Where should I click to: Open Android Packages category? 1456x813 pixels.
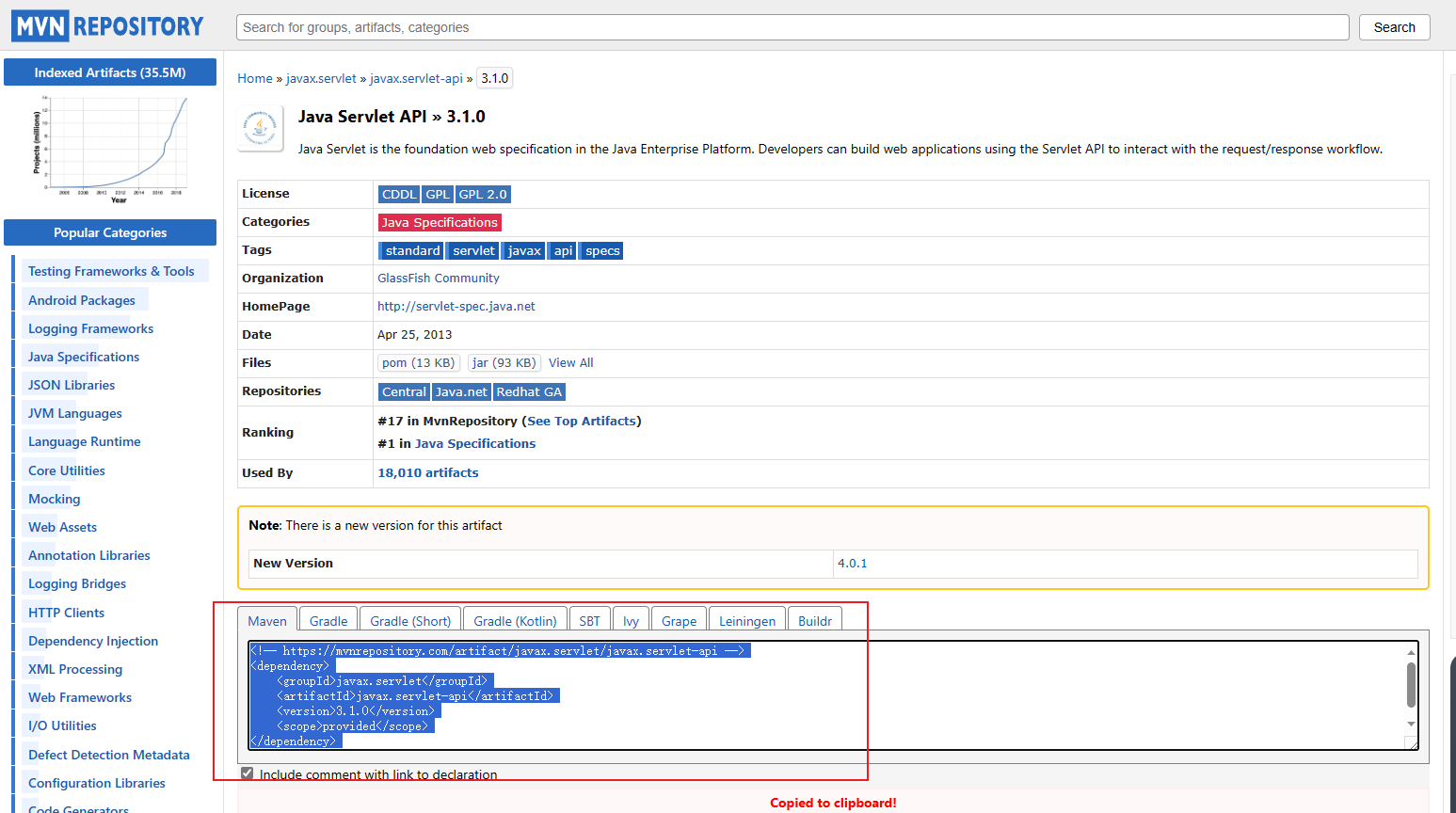point(82,300)
